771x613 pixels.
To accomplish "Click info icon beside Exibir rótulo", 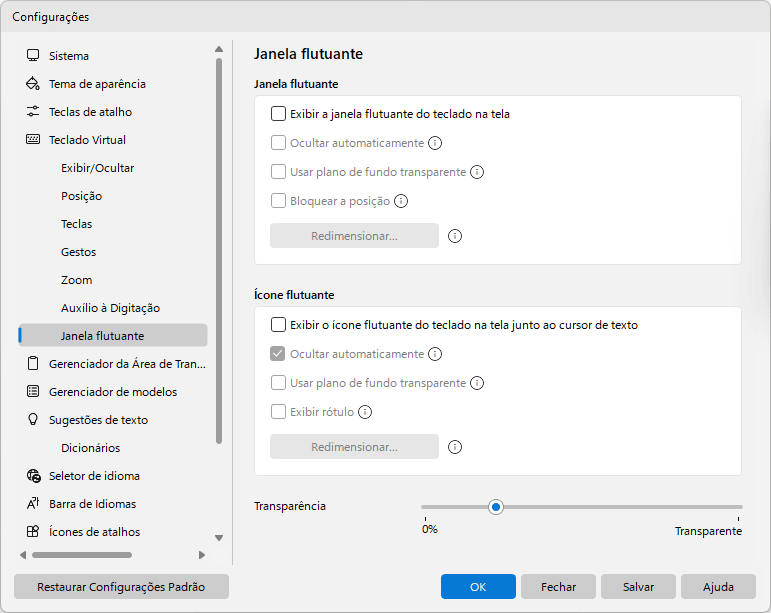I will (365, 412).
